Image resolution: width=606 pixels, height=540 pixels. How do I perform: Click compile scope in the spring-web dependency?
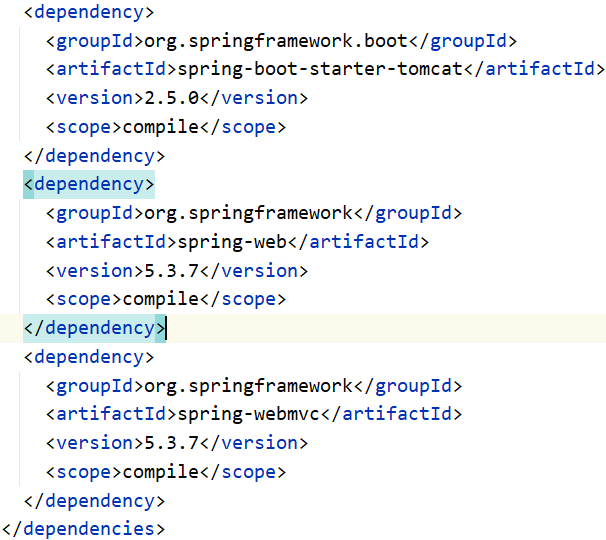point(159,299)
